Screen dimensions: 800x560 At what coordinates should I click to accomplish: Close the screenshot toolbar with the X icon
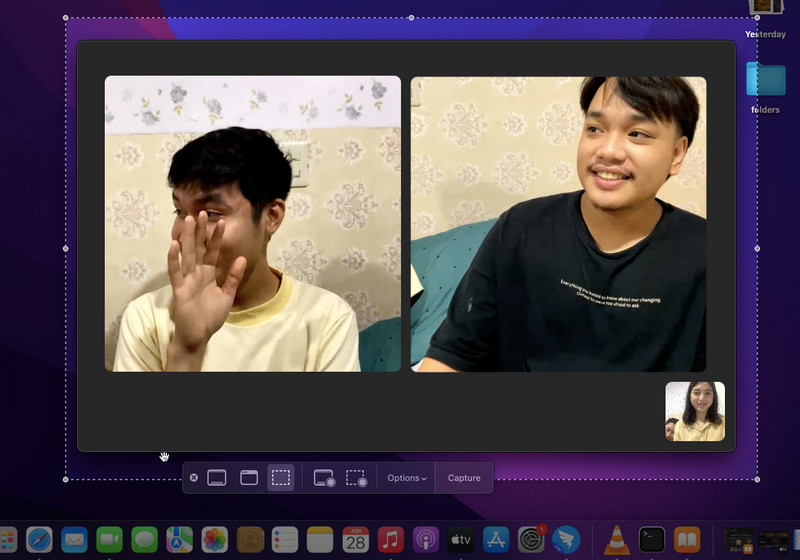click(194, 478)
